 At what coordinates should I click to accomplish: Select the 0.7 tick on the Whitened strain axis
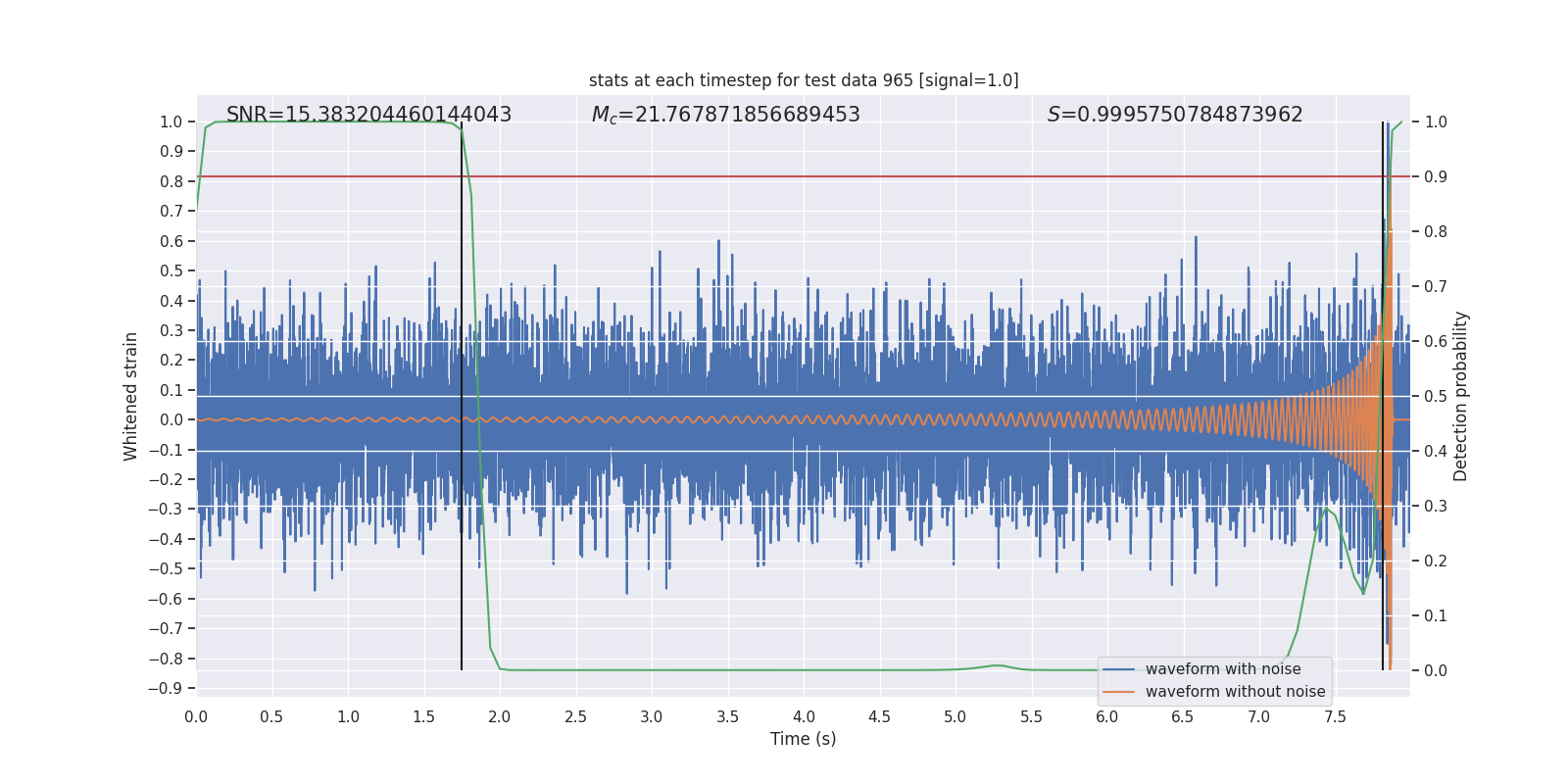171,211
